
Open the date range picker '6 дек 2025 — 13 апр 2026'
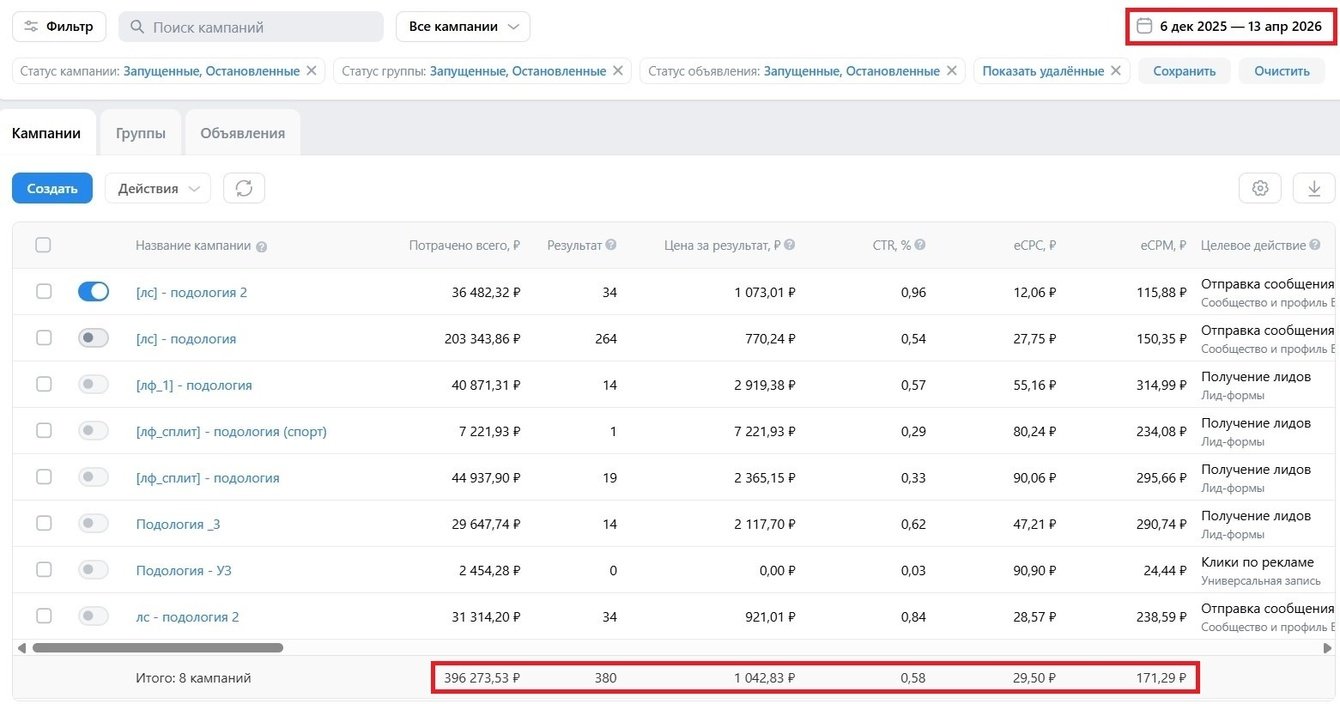pyautogui.click(x=1231, y=27)
